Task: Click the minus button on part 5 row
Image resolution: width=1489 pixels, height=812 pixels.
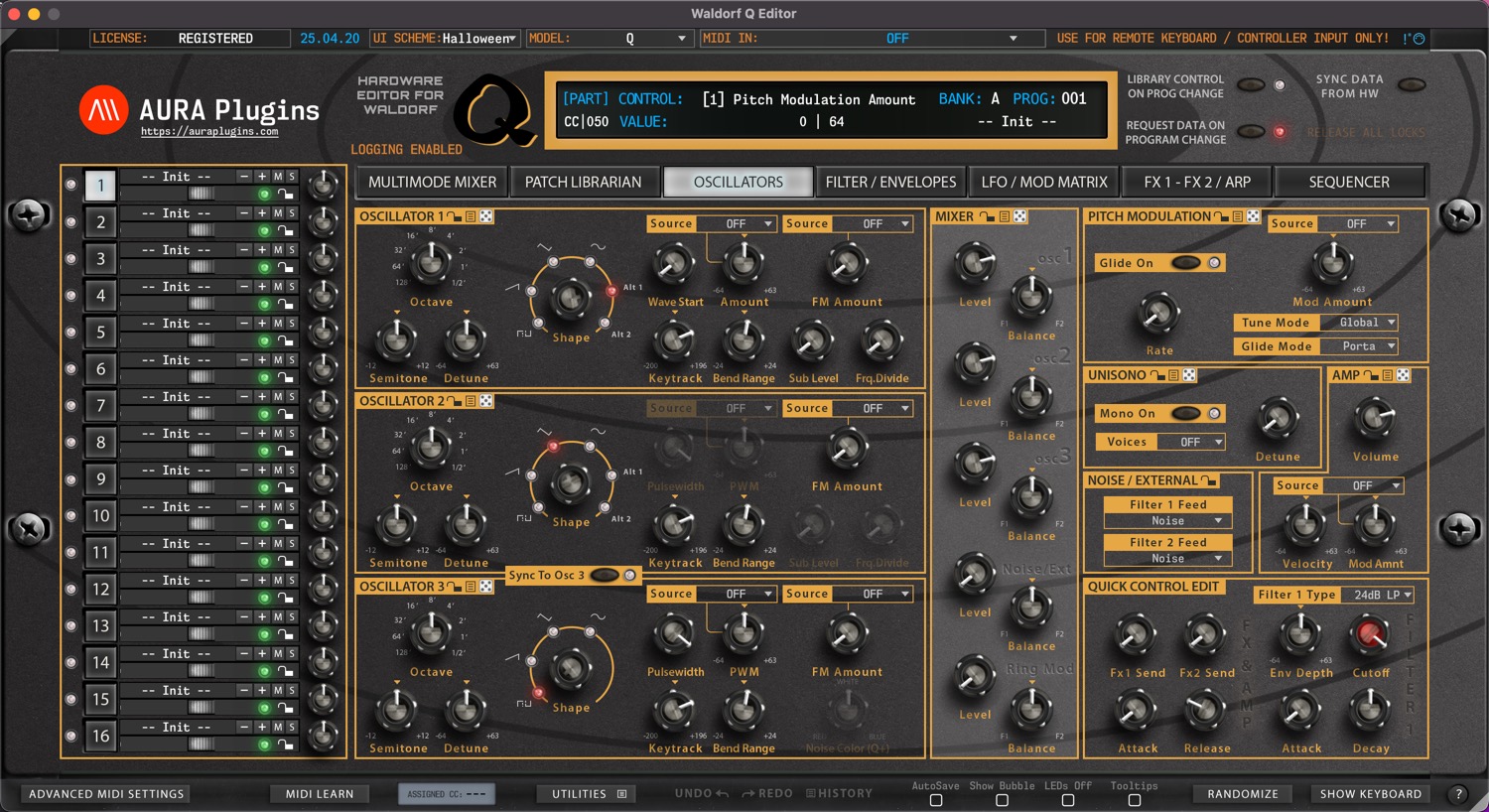Action: tap(244, 324)
